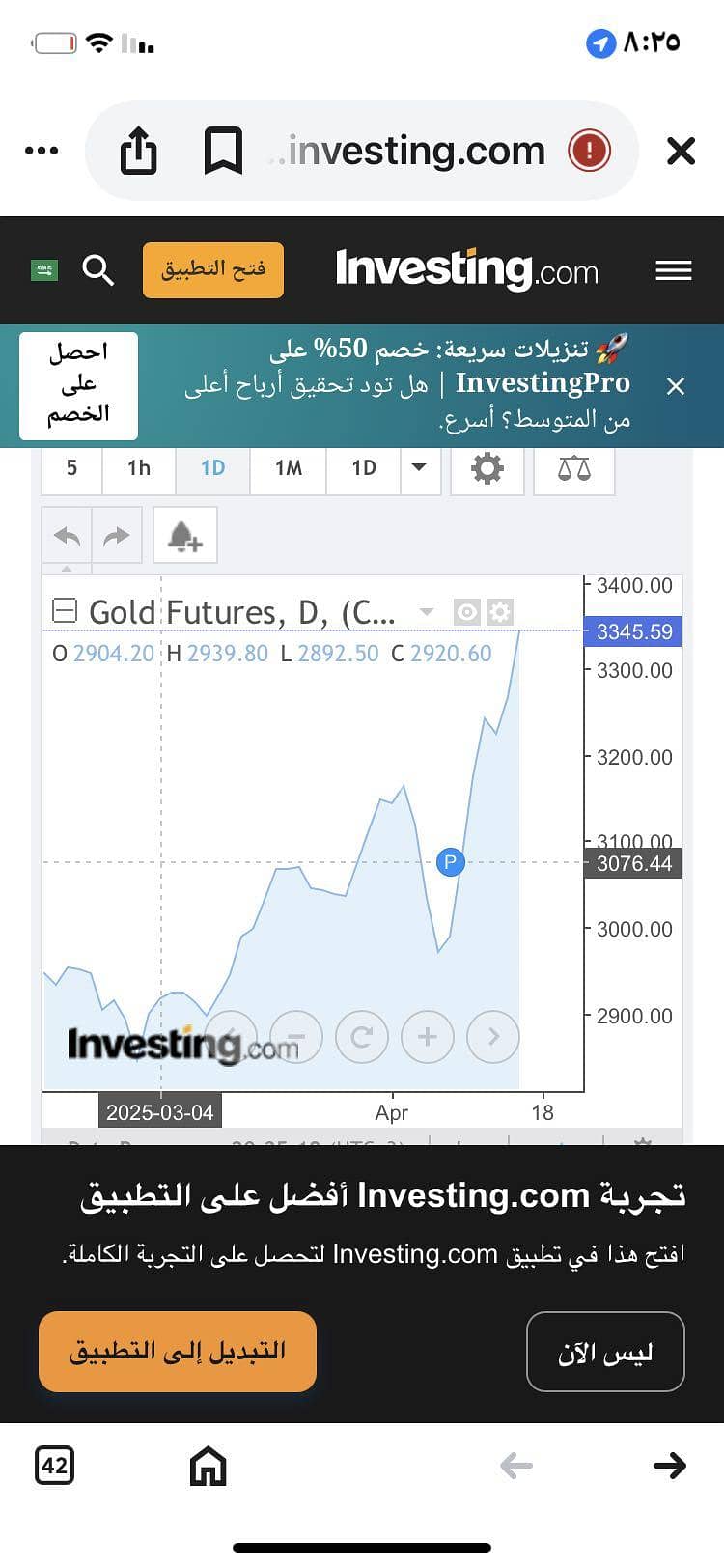
Task: Click the 'ليس الآن' not now button
Action: tap(605, 1352)
